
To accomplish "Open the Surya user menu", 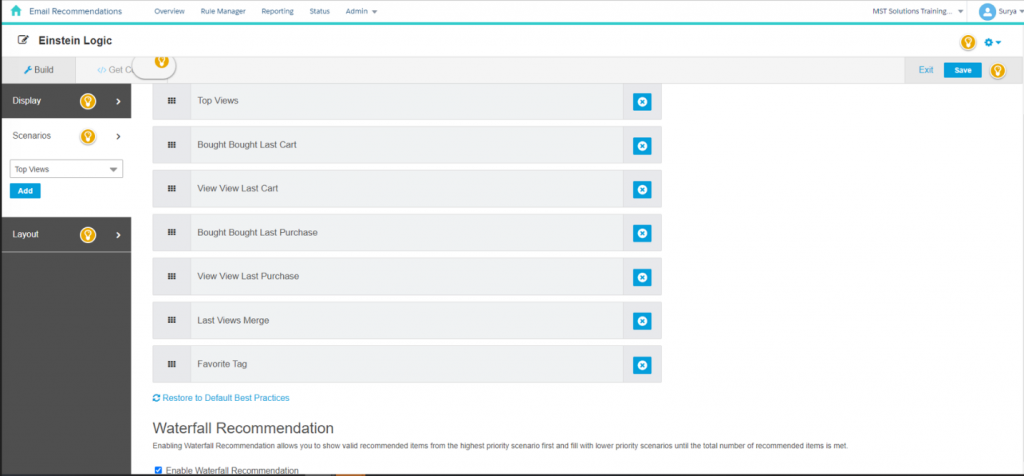I will point(1009,11).
